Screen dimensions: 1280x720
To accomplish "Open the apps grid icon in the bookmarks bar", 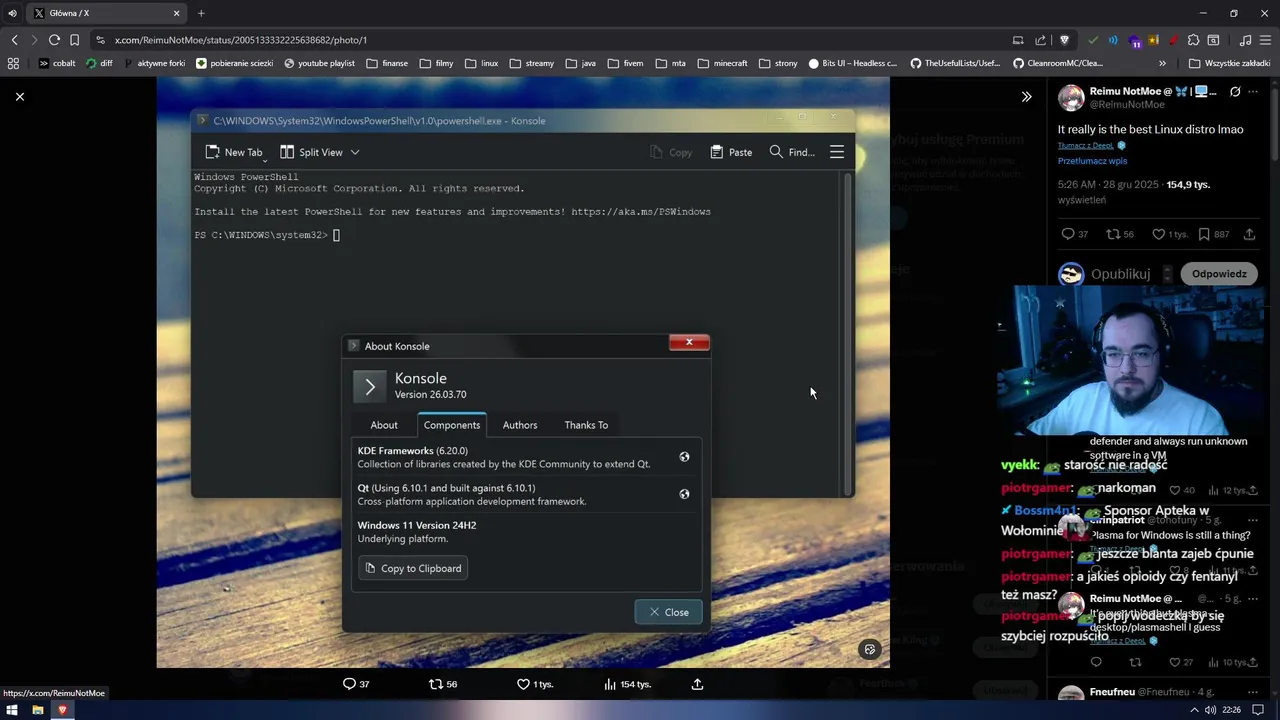I will [13, 63].
